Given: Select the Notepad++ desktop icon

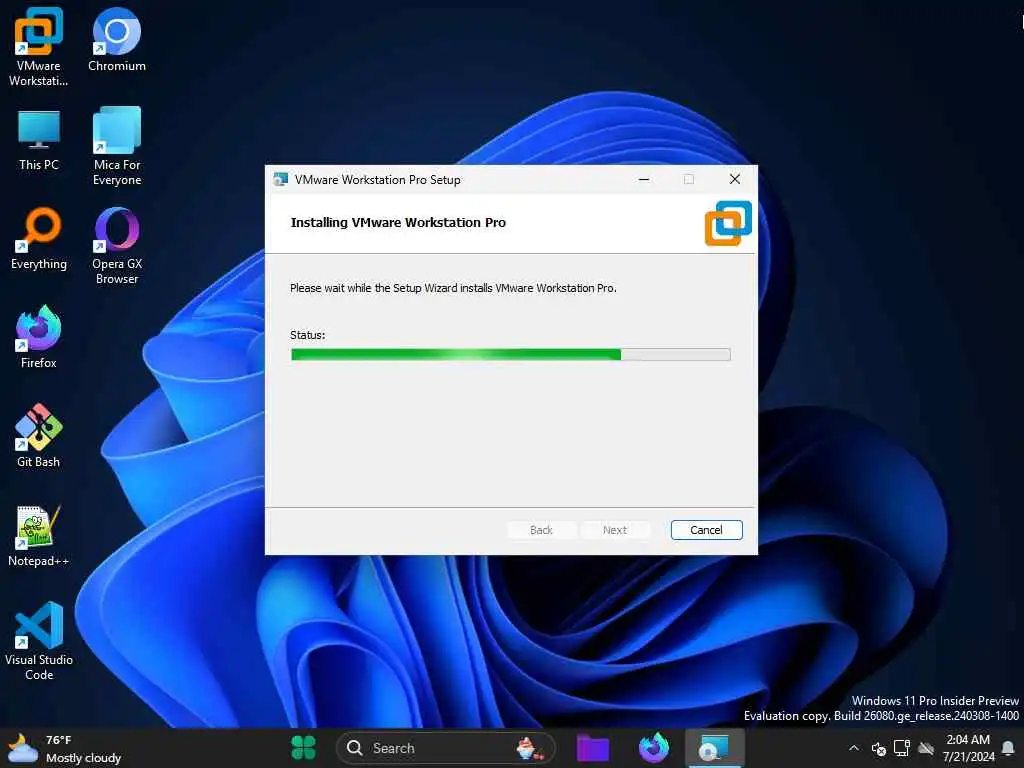Looking at the screenshot, I should point(39,536).
